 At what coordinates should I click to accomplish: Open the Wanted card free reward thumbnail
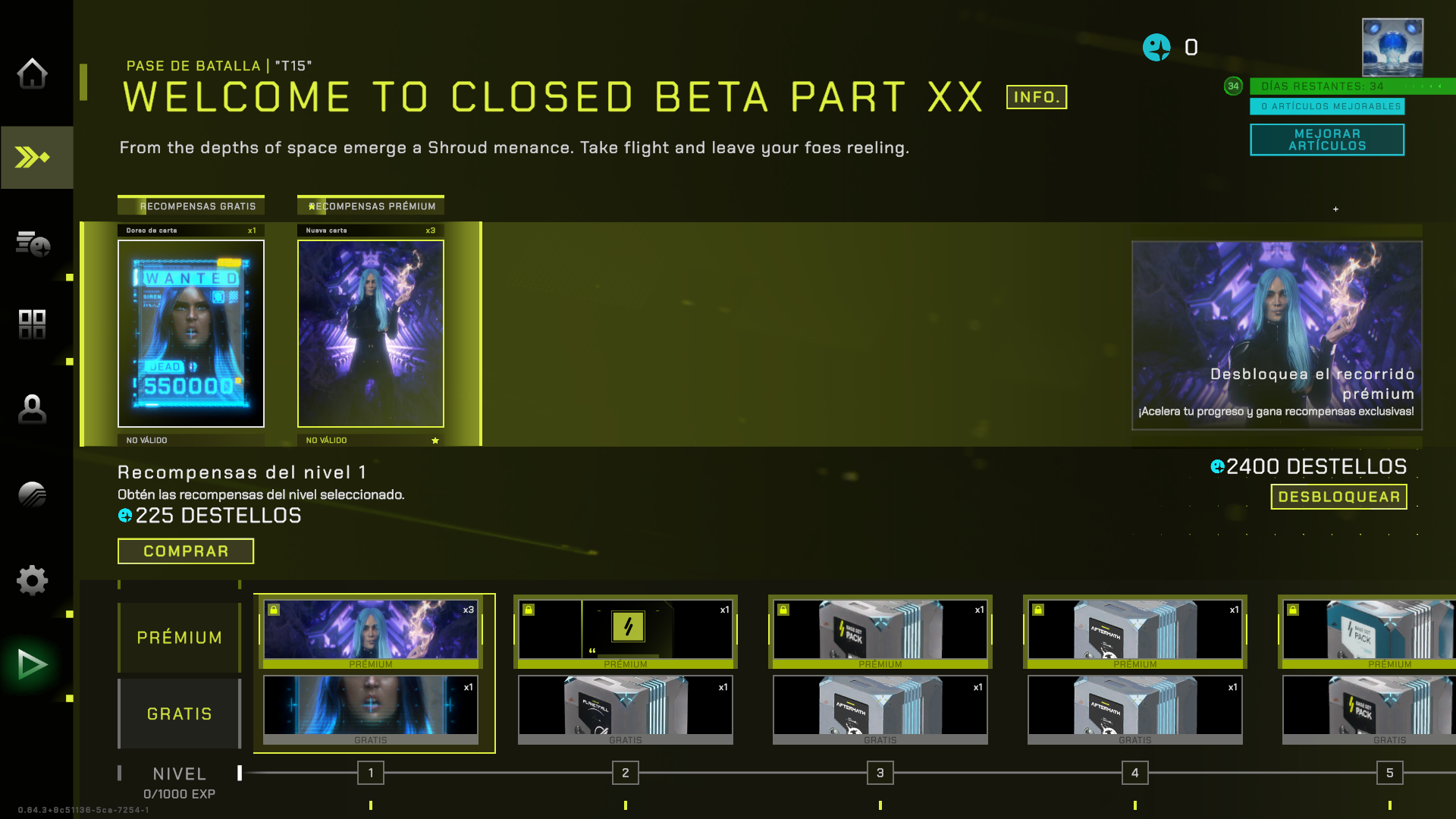(191, 334)
